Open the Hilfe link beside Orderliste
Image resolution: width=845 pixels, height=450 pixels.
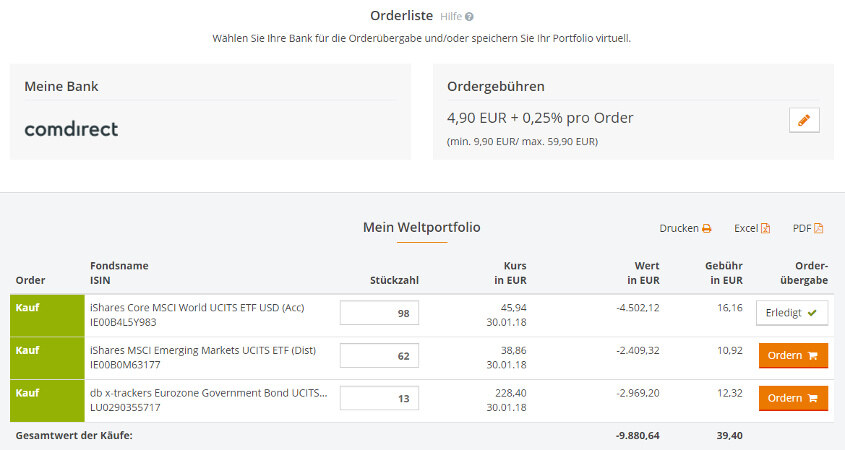click(x=450, y=17)
